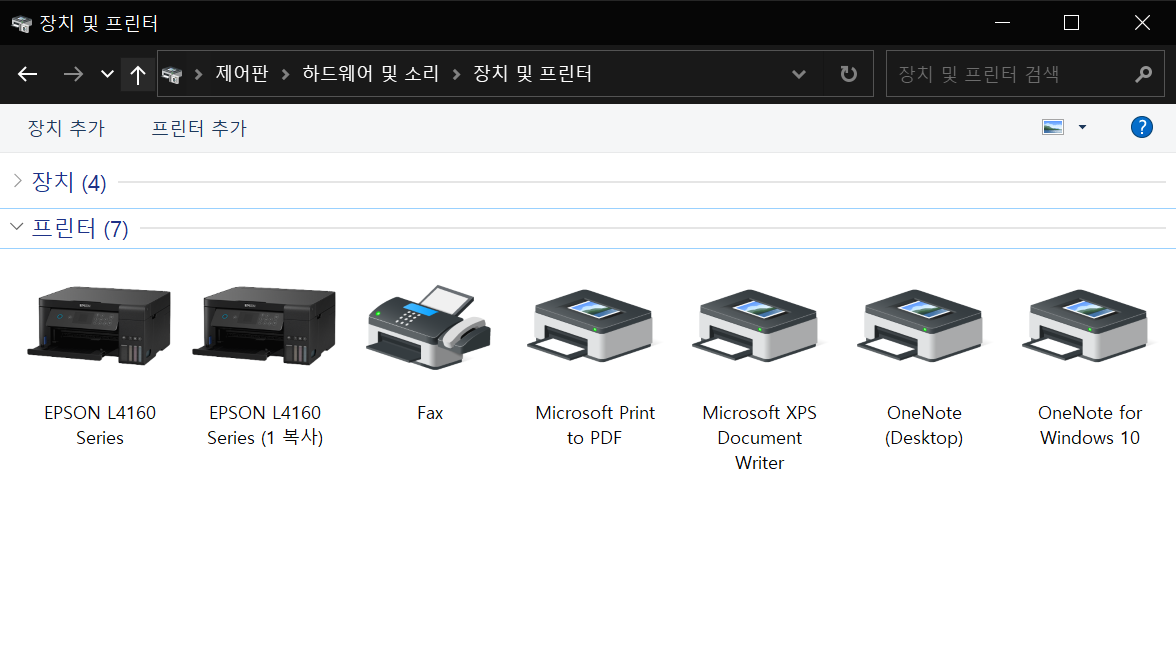
Task: Minimize the 장치 및 프린터 window
Action: (x=1002, y=23)
